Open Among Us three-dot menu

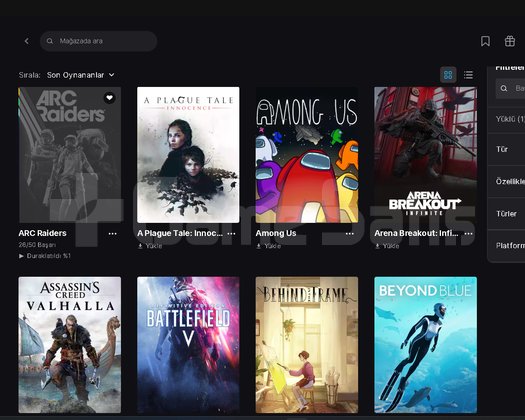350,233
